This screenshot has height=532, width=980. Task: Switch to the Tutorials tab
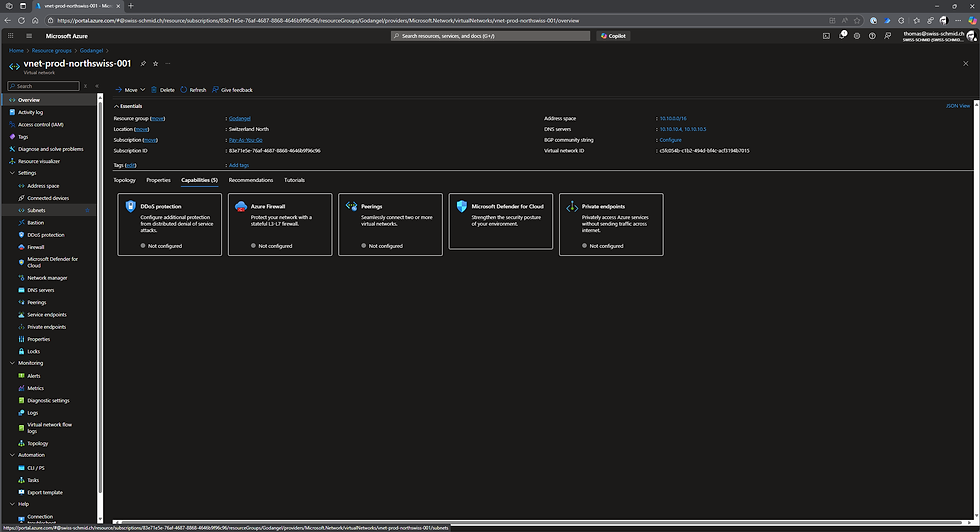coord(294,180)
